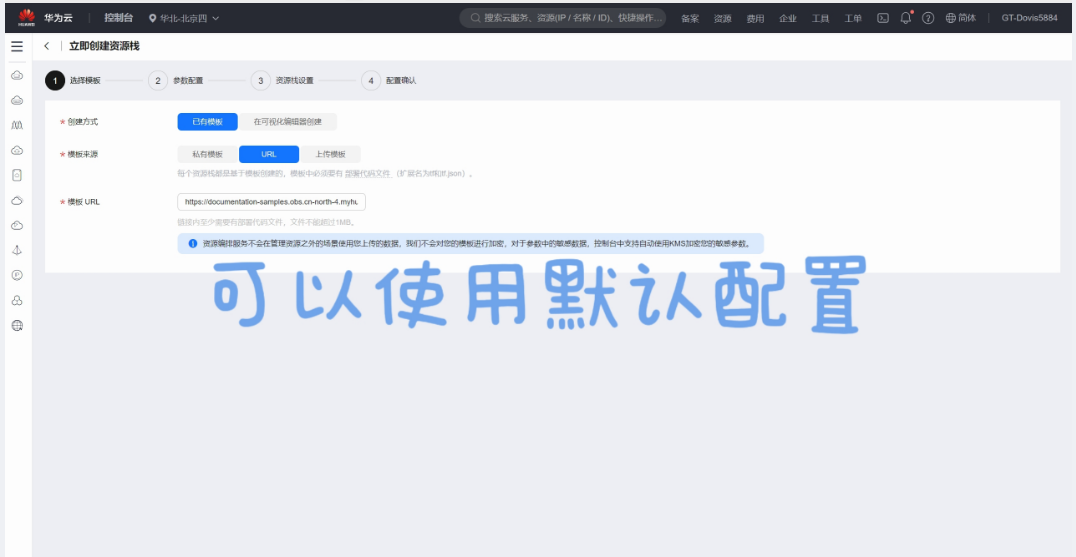Click the globe icon in left sidebar

tap(17, 325)
